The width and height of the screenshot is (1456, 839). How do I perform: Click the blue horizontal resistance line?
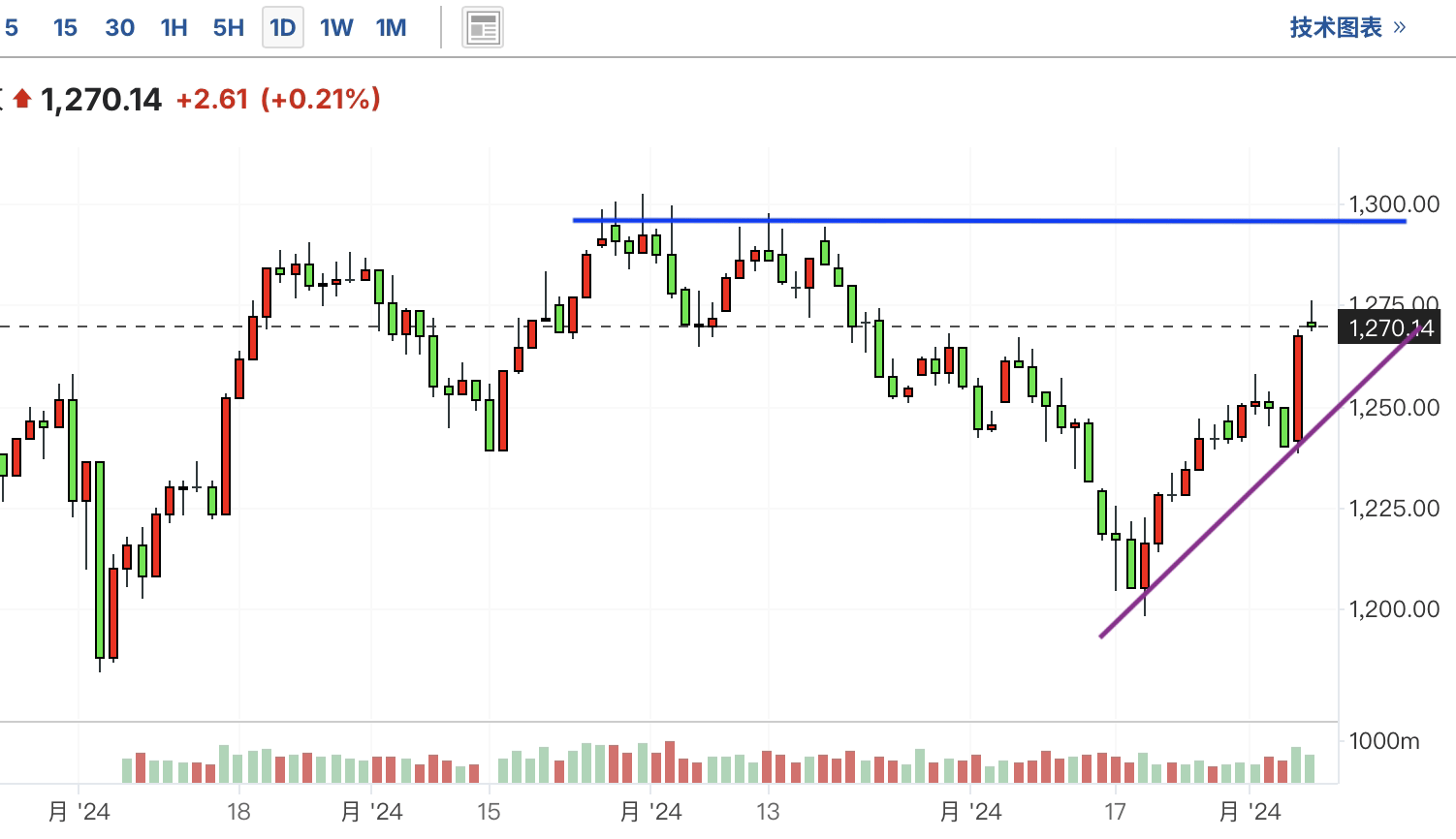(989, 221)
